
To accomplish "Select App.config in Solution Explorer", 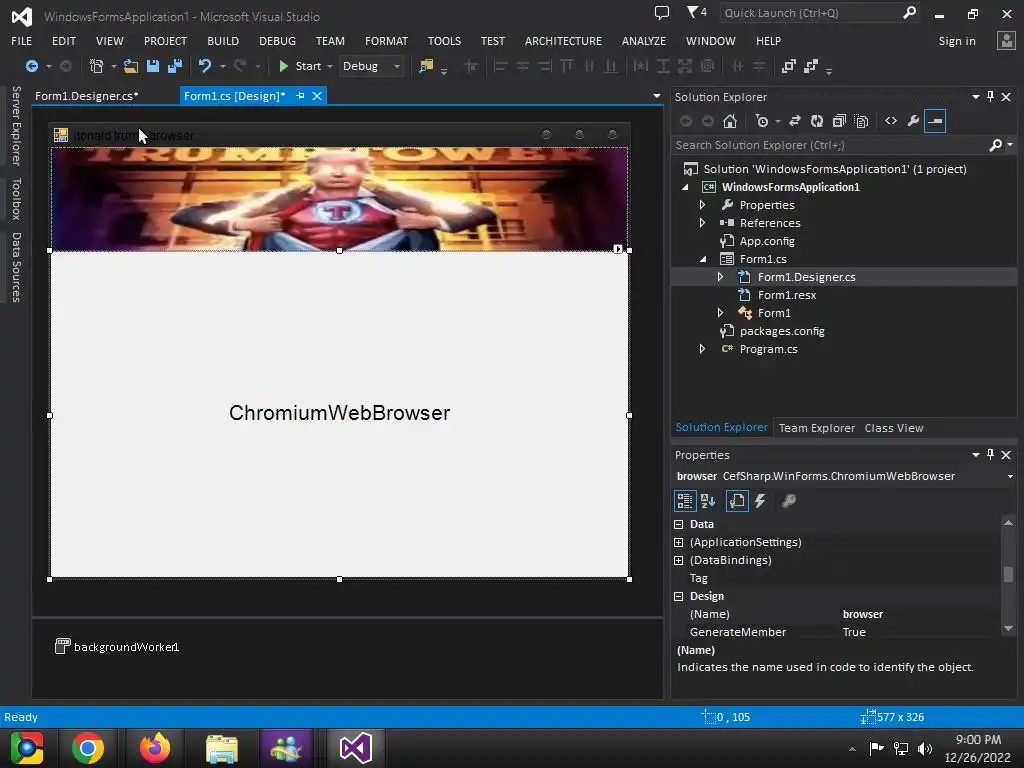I will 767,241.
